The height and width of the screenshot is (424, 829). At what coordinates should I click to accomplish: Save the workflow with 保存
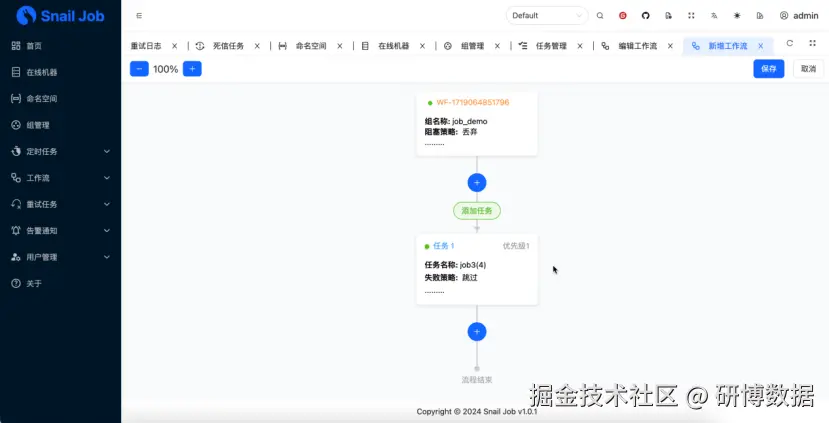pyautogui.click(x=769, y=69)
